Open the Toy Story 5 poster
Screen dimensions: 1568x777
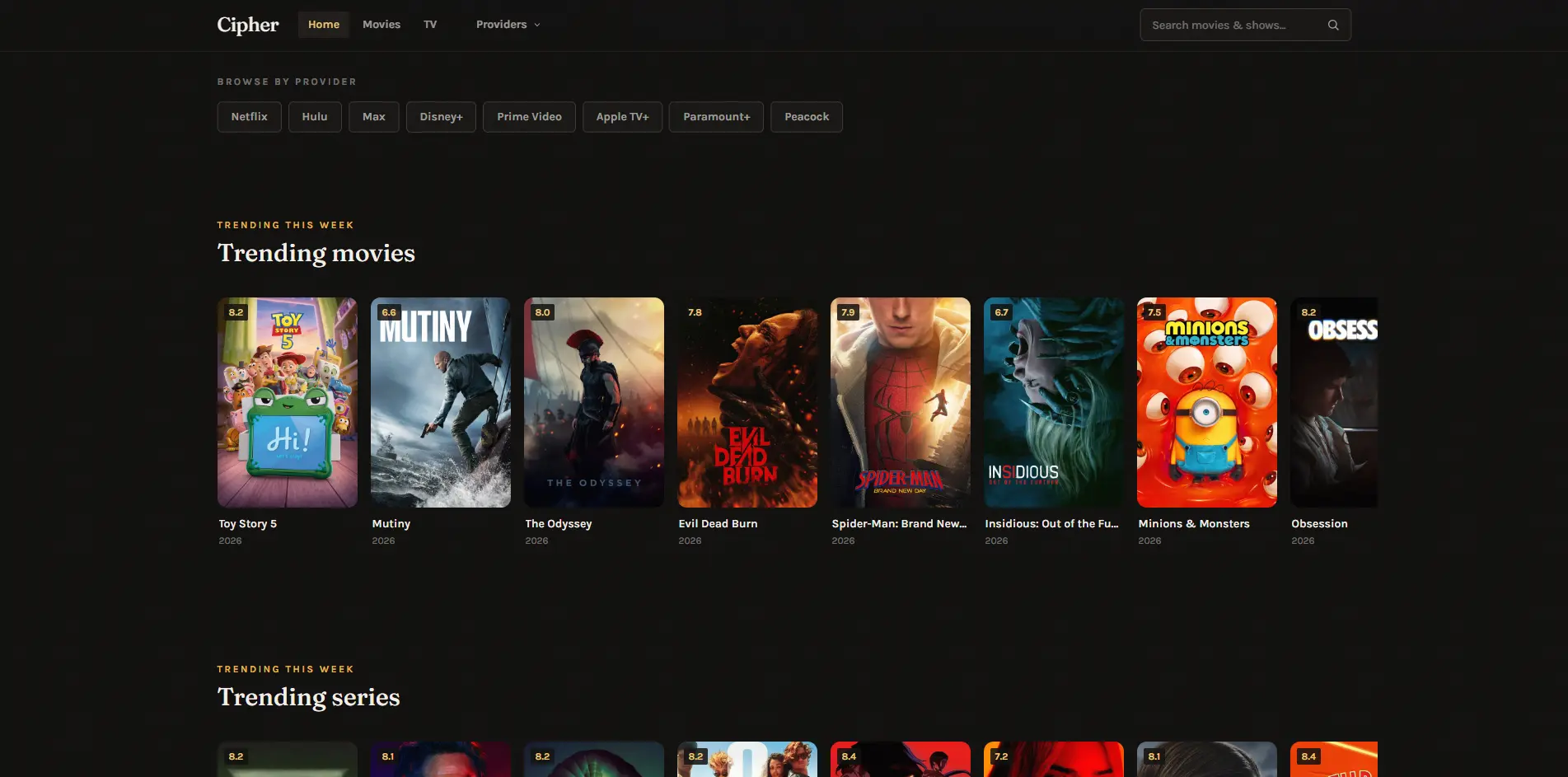tap(288, 402)
